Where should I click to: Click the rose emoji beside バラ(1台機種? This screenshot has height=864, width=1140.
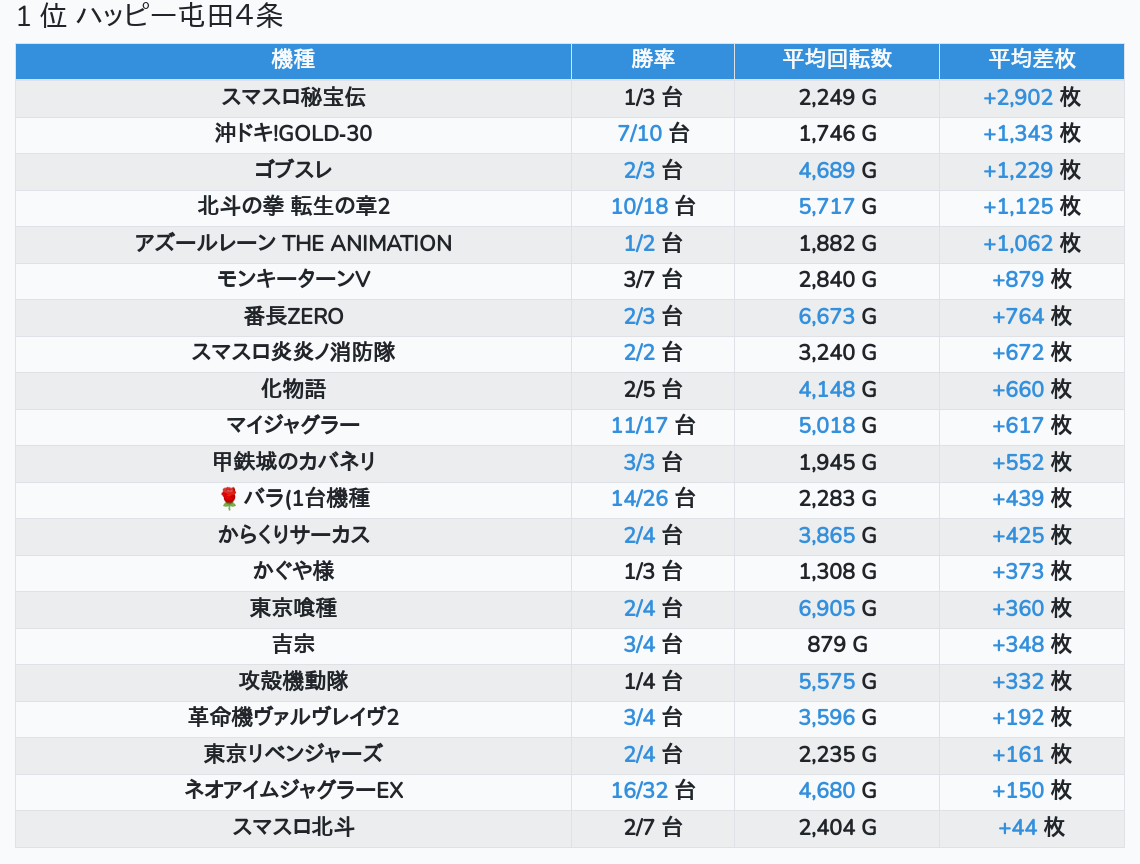point(228,498)
